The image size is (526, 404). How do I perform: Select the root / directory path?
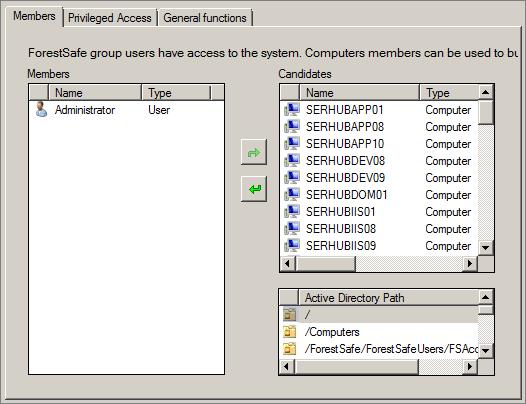point(378,314)
